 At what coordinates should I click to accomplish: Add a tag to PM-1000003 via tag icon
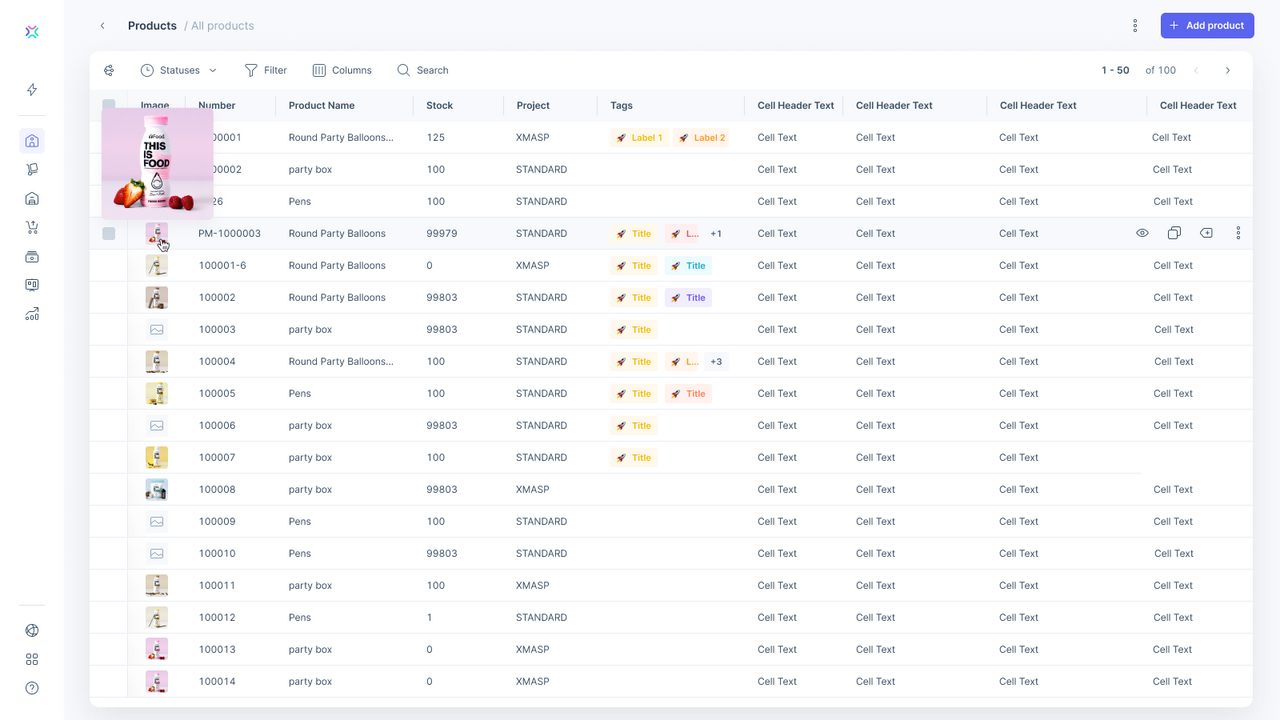coord(1206,232)
